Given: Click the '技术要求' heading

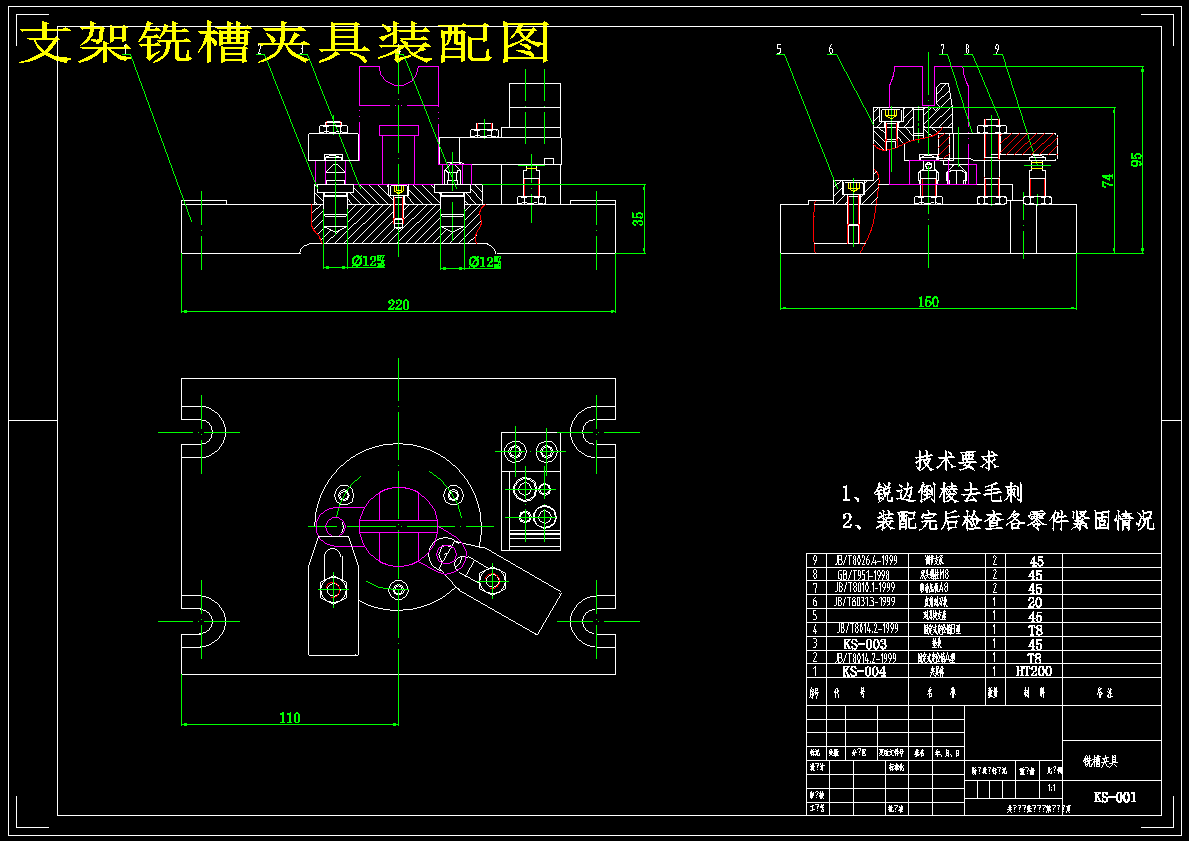Looking at the screenshot, I should tap(957, 460).
